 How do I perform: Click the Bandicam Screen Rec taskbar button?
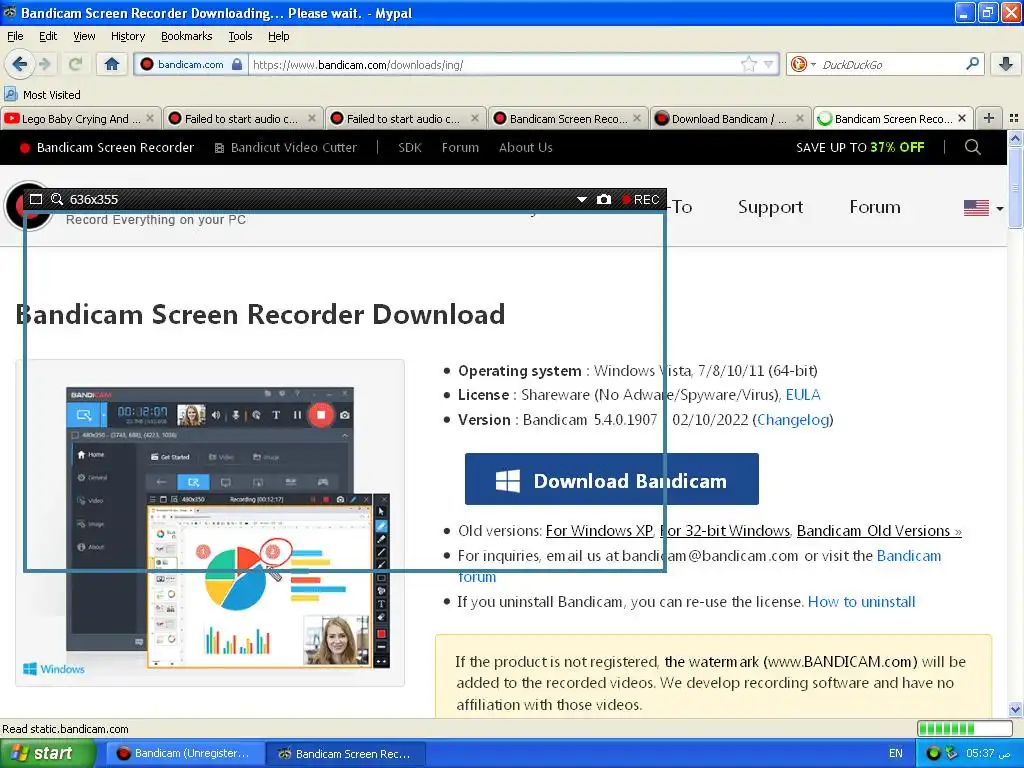pyautogui.click(x=346, y=754)
